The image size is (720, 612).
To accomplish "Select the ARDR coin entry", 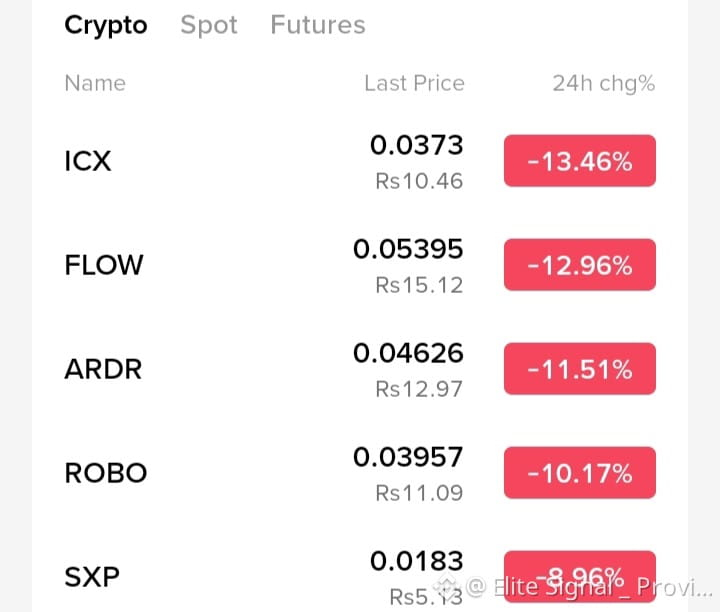I will point(360,369).
